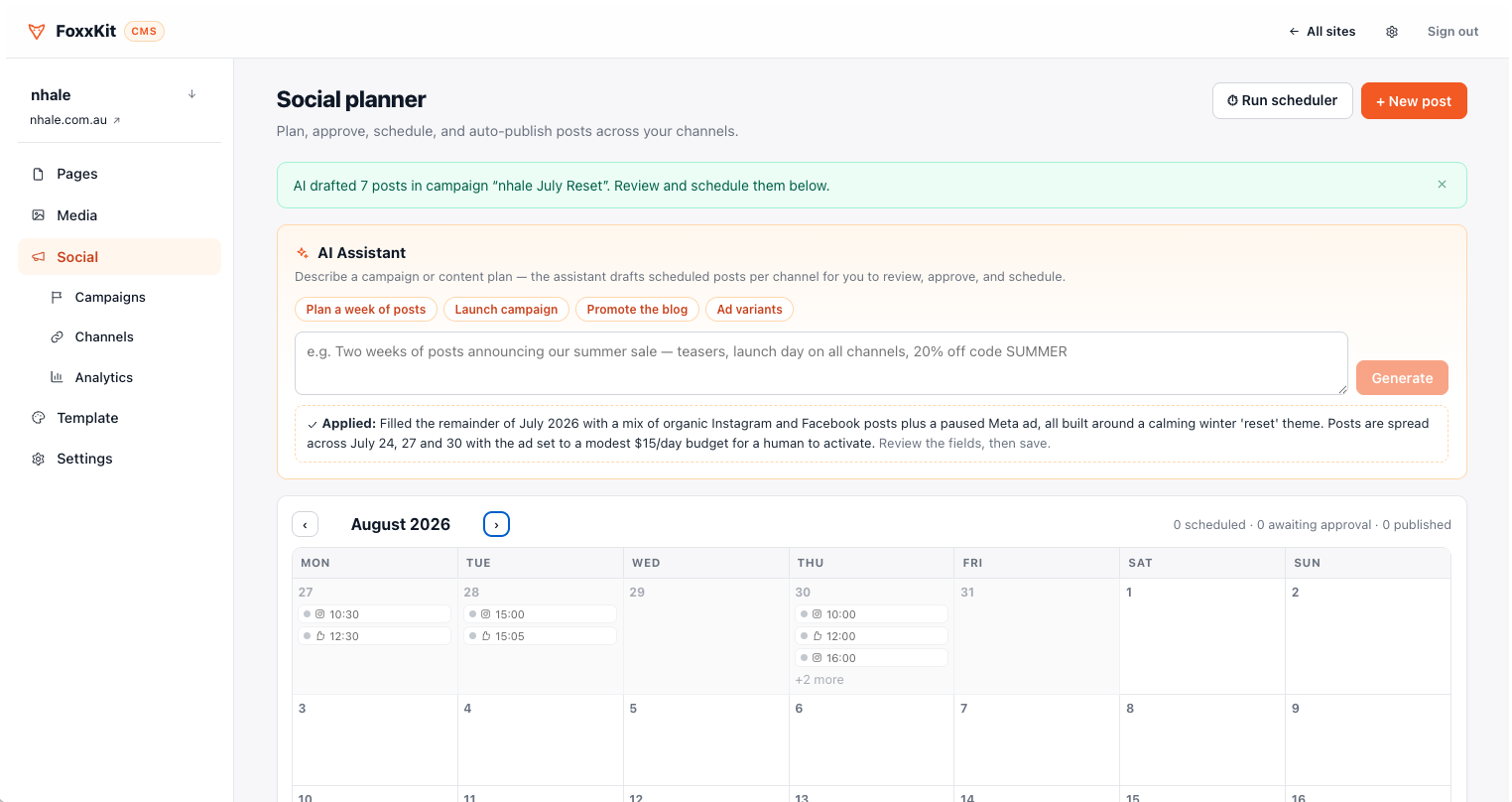Open the 10:00 Instagram post on the 30th
Screen dimensions: 1512x802
(872, 614)
